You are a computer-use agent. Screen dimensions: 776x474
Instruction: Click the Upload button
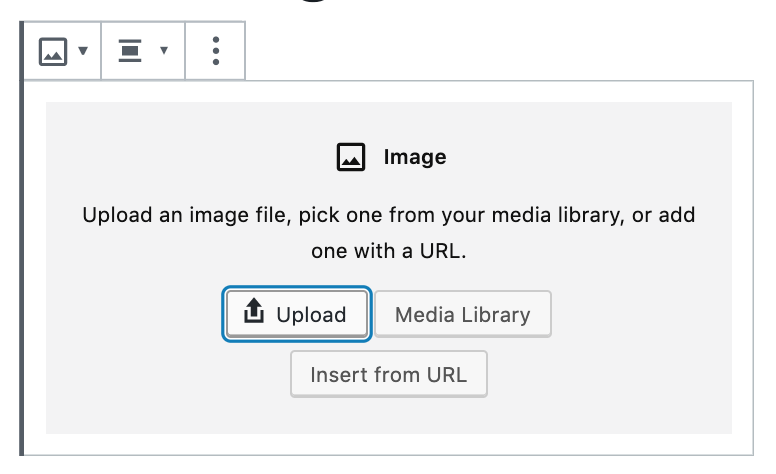[297, 314]
